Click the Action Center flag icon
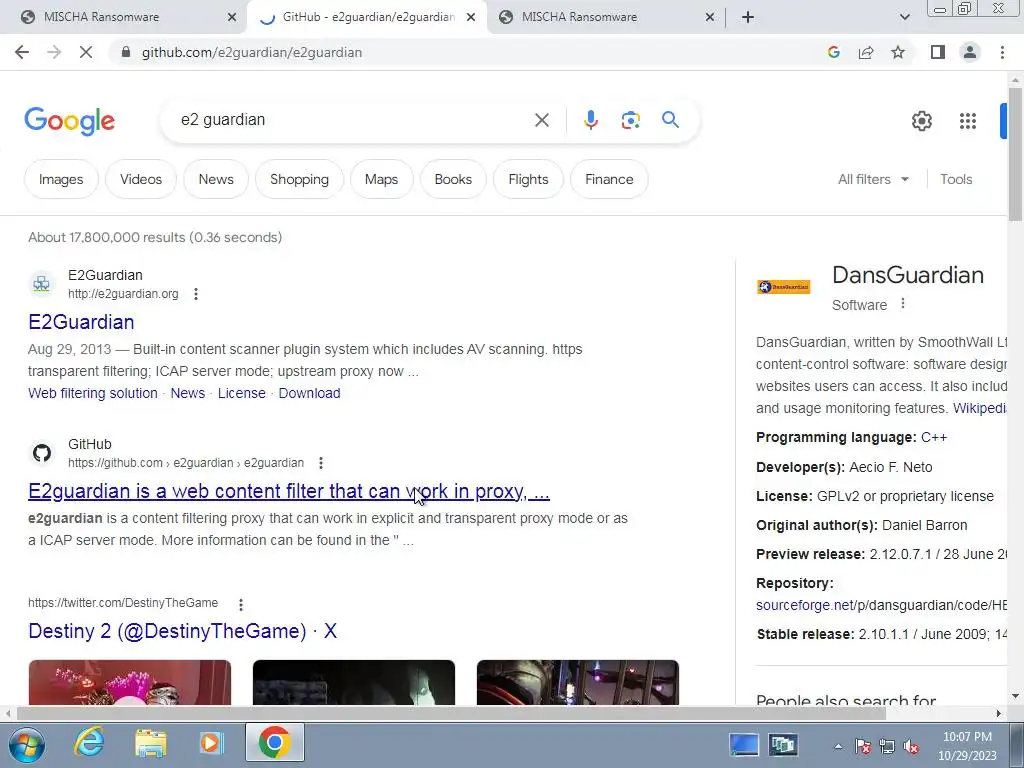The width and height of the screenshot is (1024, 768). pos(863,746)
